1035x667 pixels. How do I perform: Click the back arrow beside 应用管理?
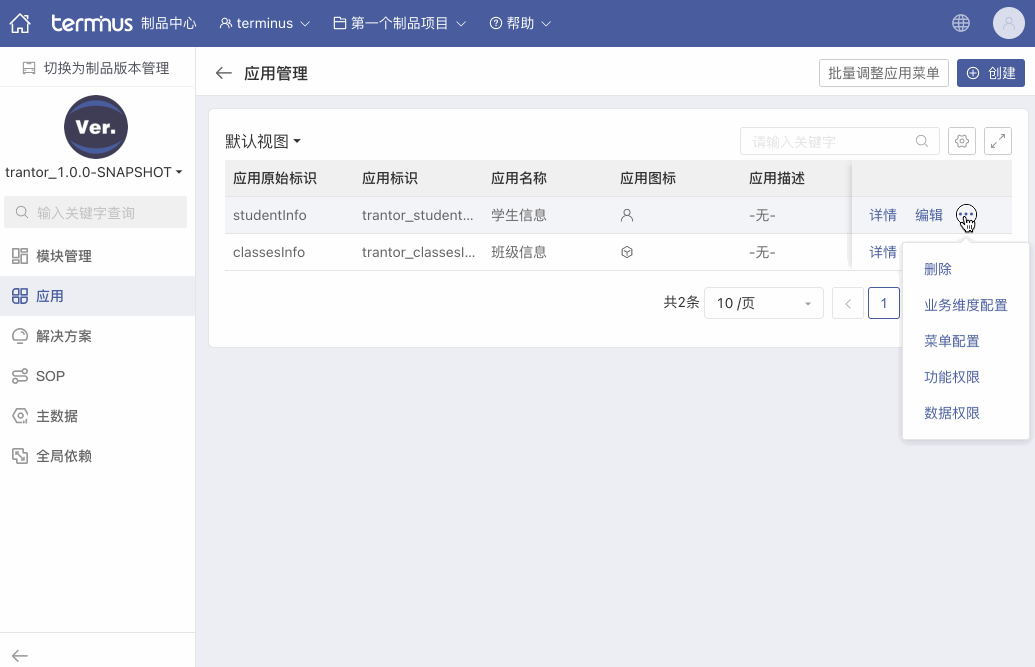pyautogui.click(x=224, y=73)
